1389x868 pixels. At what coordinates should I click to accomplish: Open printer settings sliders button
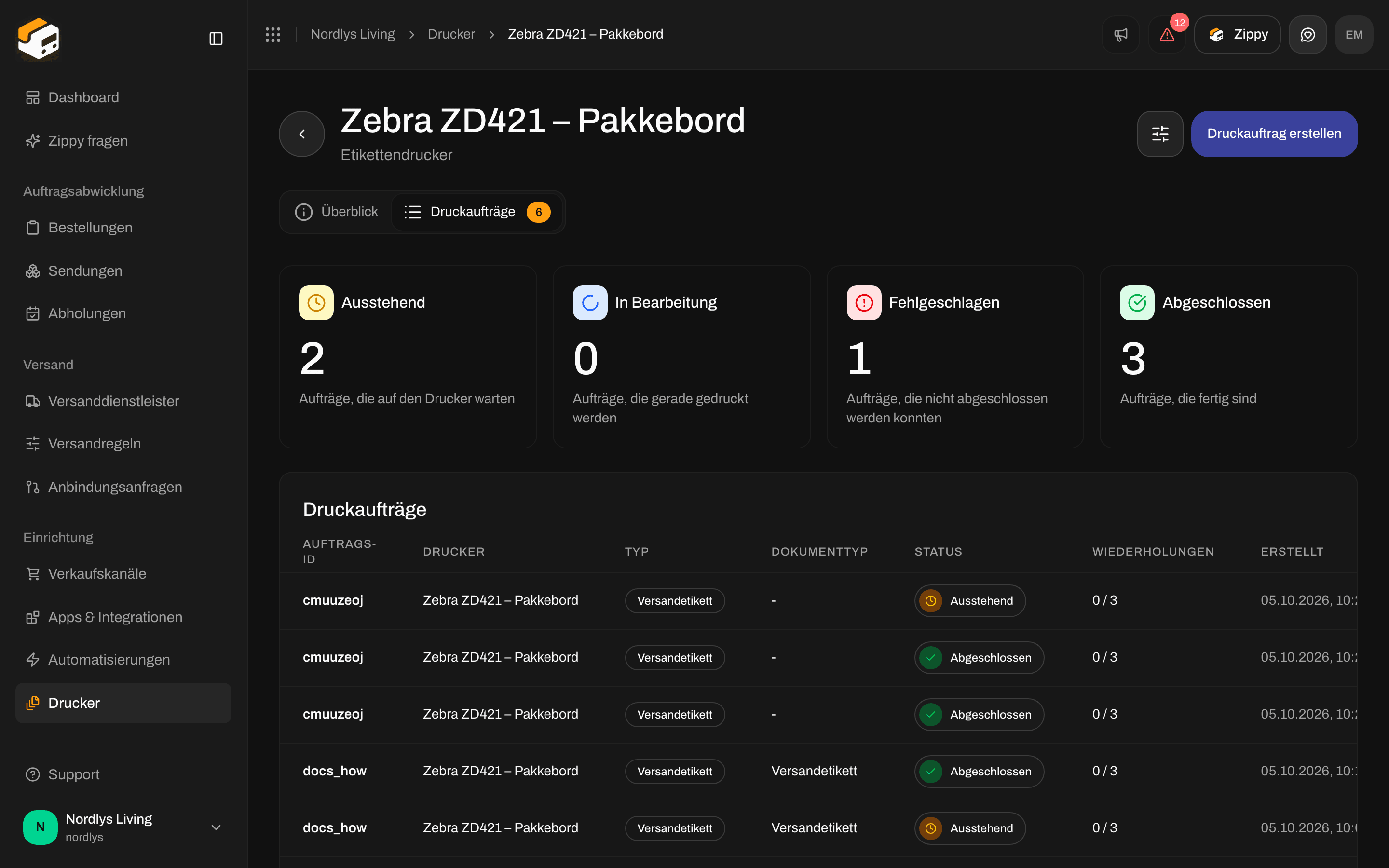1160,134
